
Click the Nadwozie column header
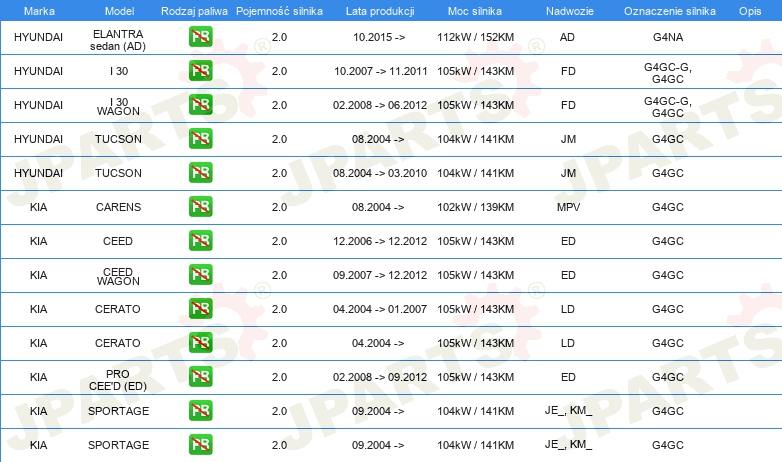(570, 11)
